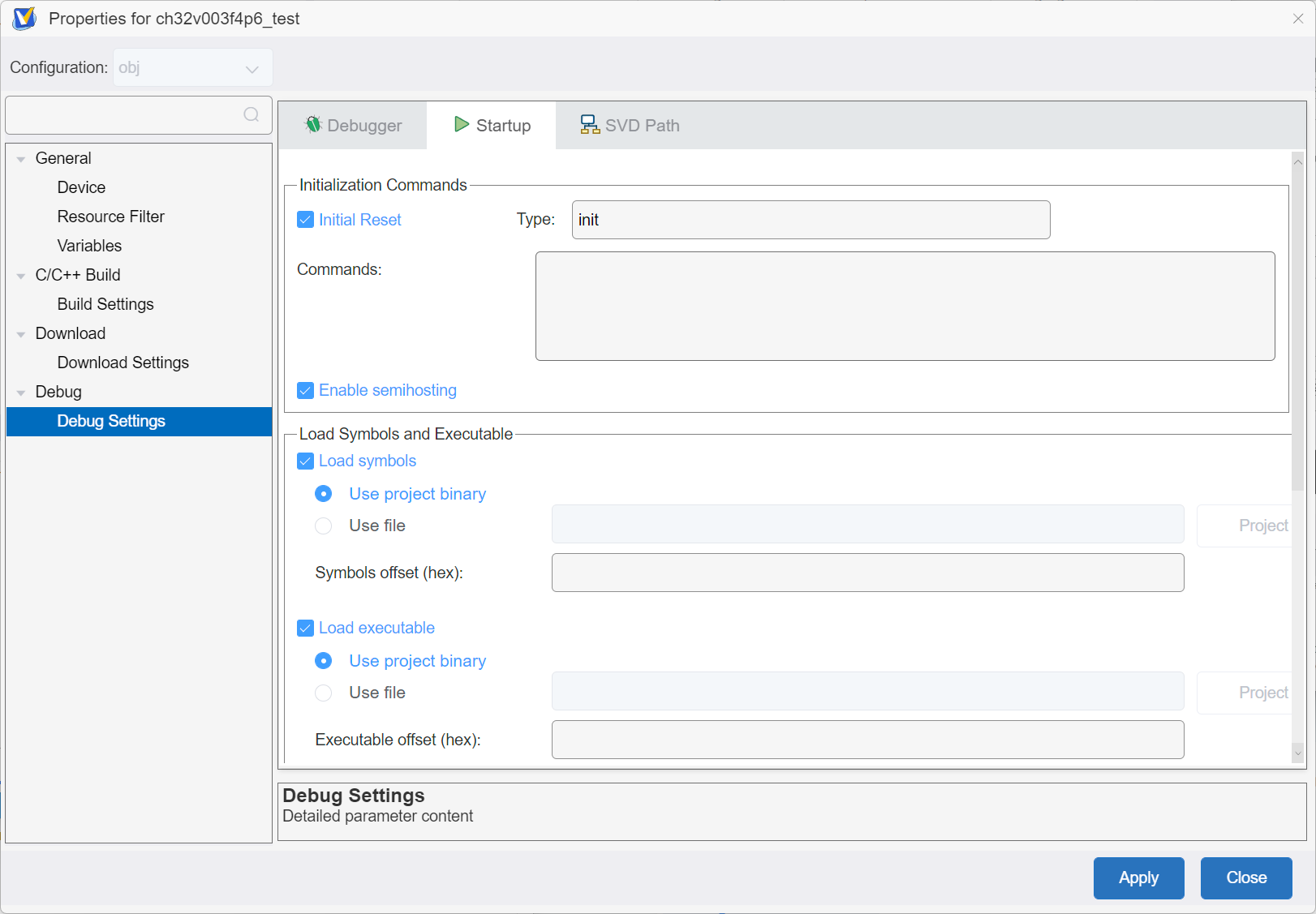Open the Configuration obj dropdown
The image size is (1316, 914).
click(193, 67)
